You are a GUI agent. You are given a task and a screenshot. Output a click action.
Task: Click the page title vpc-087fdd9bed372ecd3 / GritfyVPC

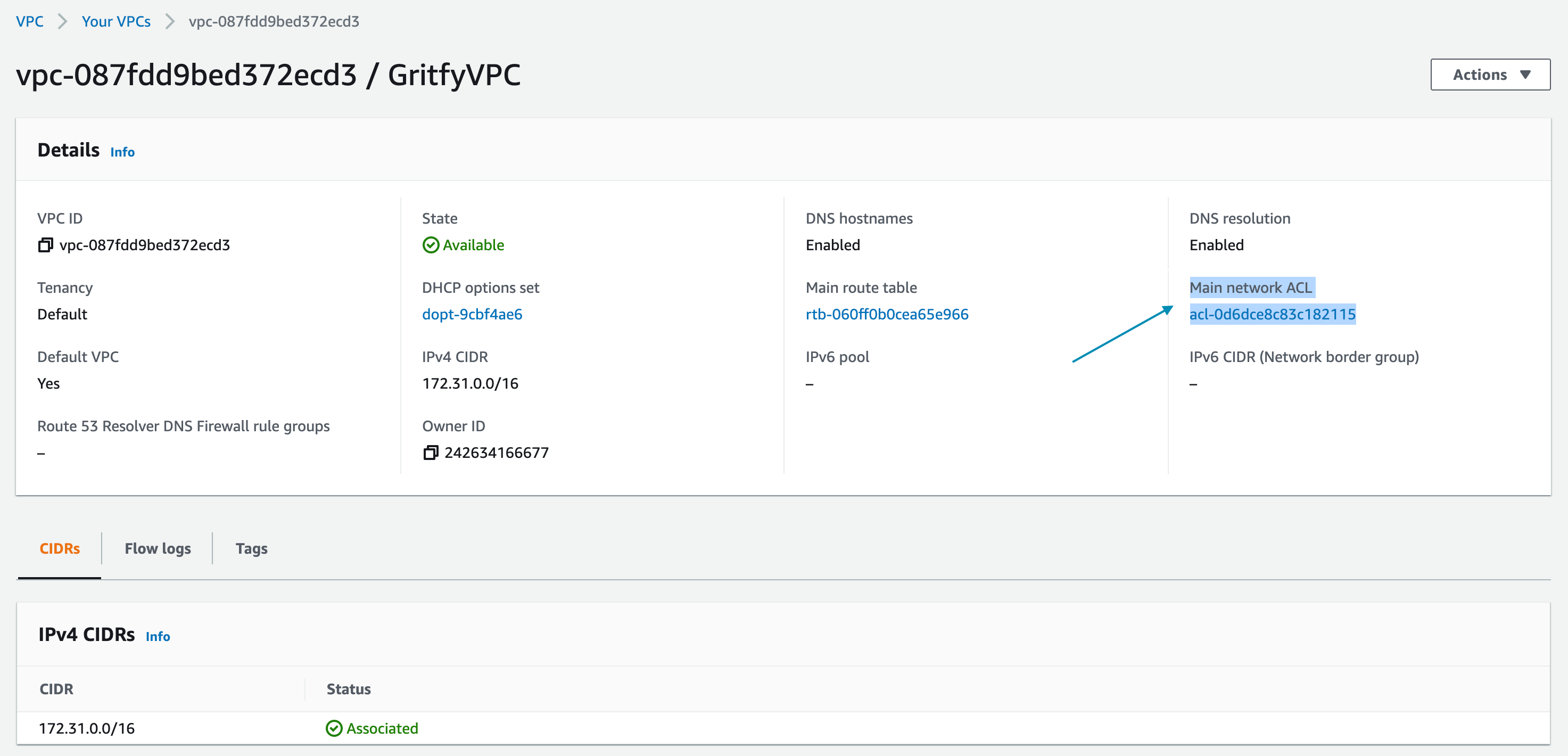(268, 75)
